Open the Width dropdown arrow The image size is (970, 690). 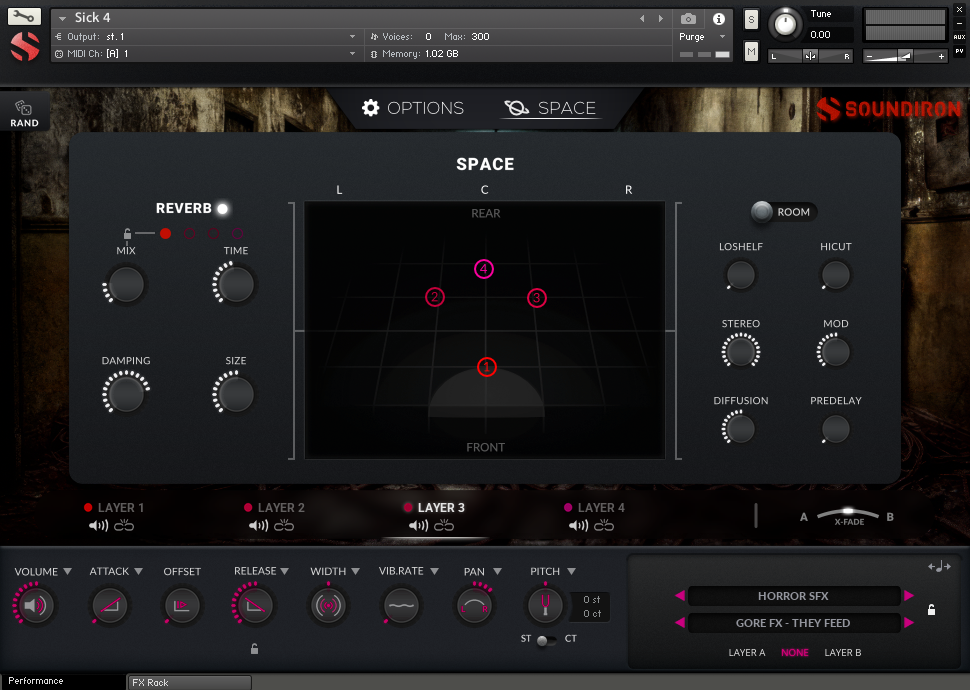(356, 571)
